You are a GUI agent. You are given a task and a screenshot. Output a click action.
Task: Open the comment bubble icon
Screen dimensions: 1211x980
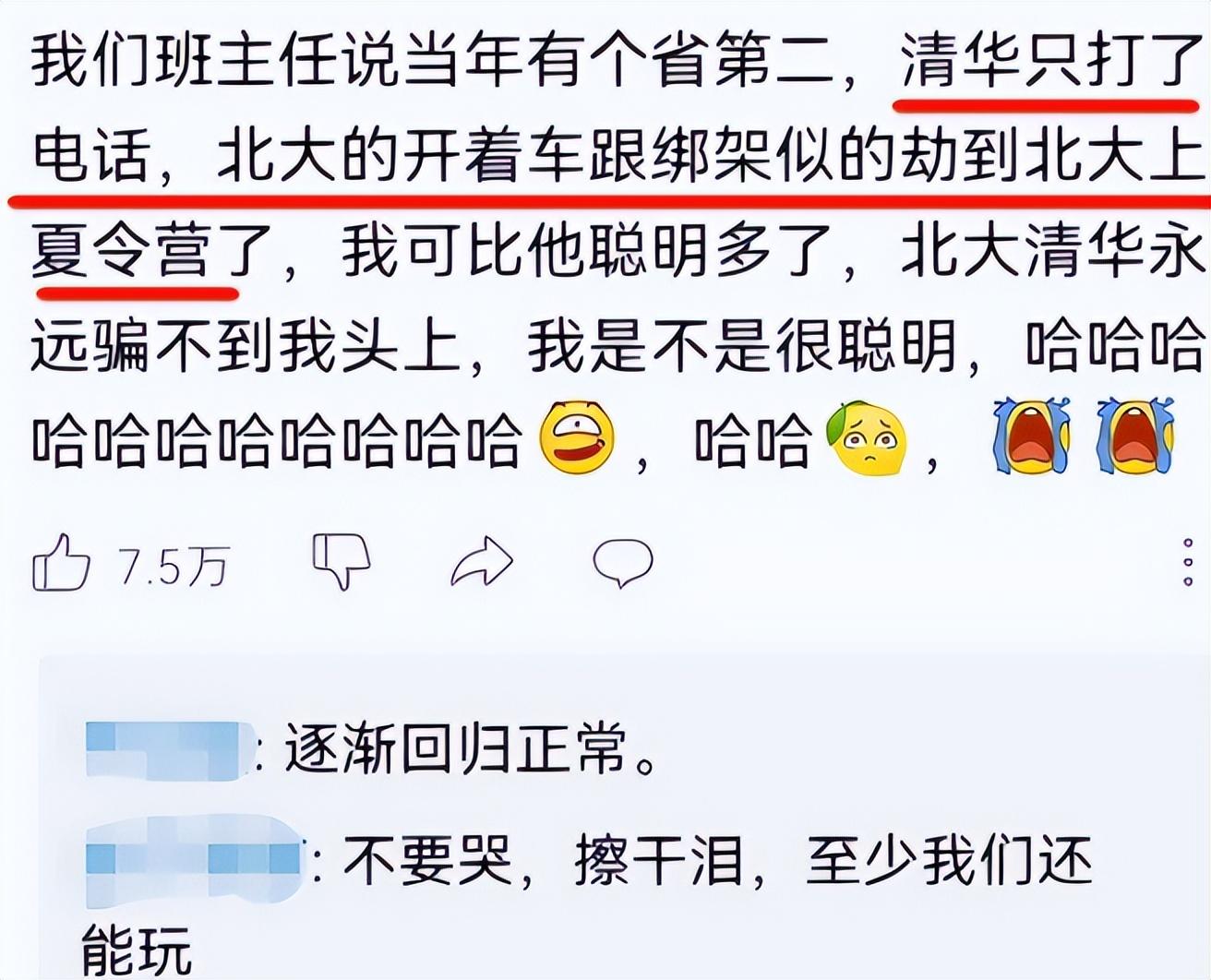coord(623,562)
